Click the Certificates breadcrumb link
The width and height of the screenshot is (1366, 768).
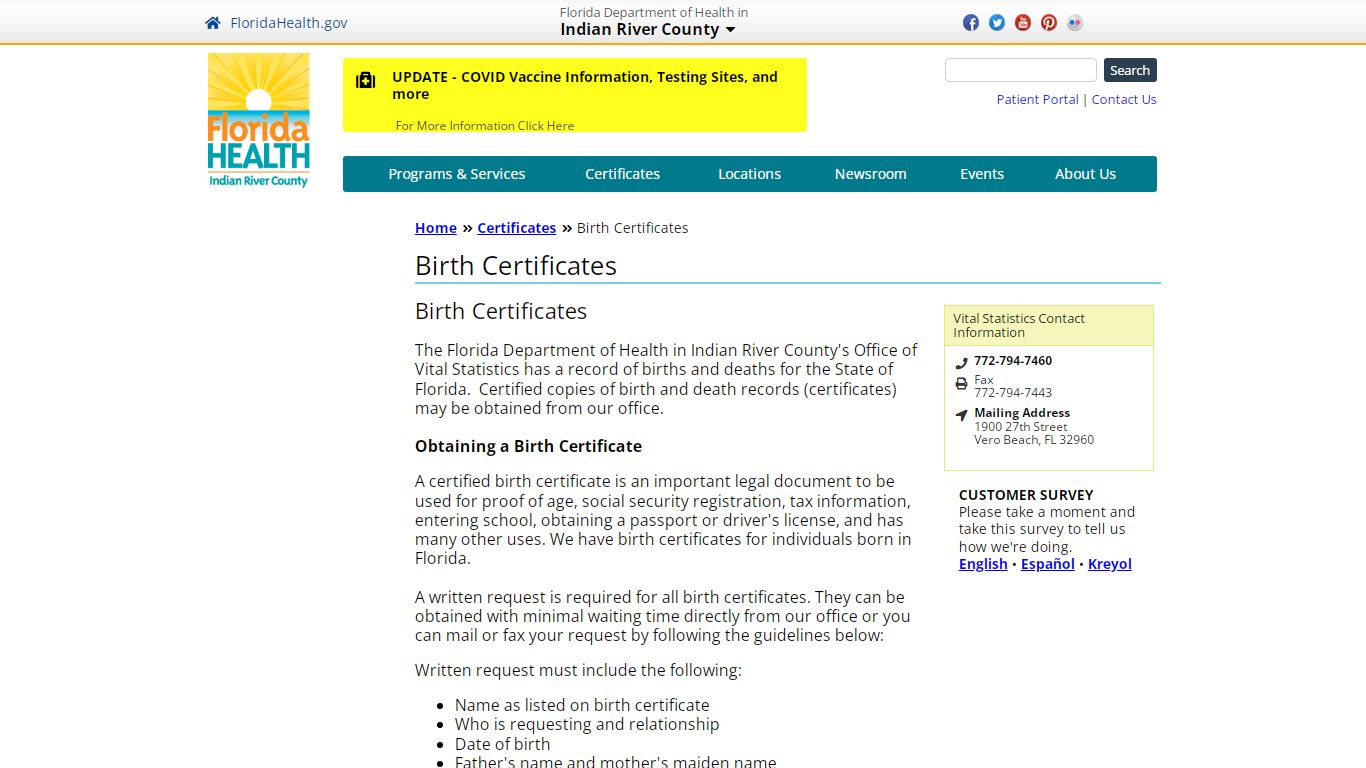pyautogui.click(x=517, y=228)
